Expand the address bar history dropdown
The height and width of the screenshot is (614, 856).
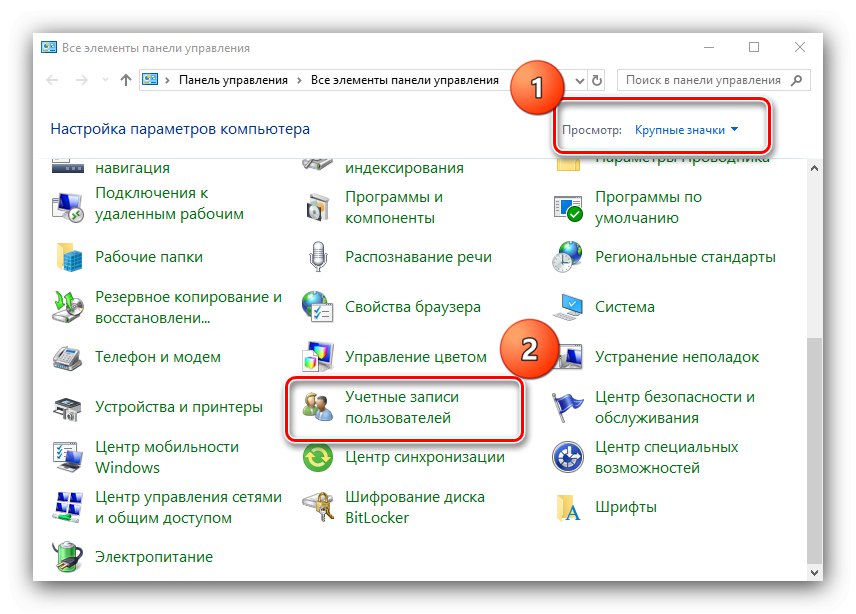[x=577, y=80]
